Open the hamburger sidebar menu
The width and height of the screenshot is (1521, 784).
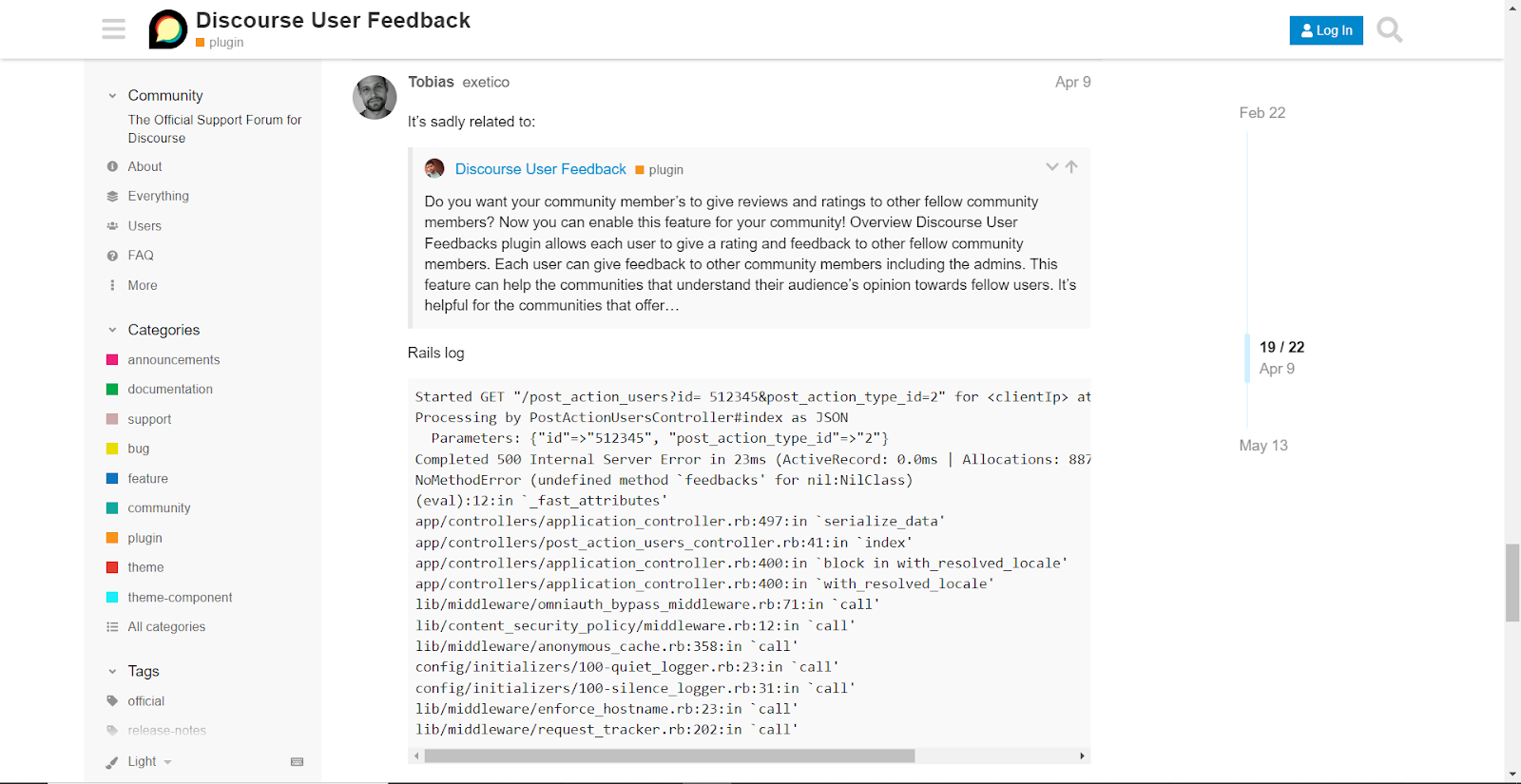coord(114,29)
